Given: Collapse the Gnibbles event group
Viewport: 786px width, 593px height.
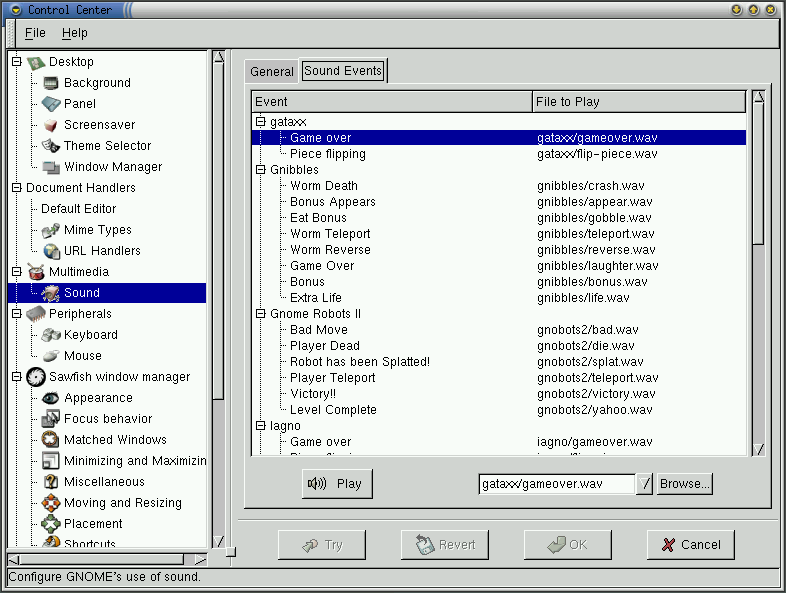Looking at the screenshot, I should click(261, 170).
